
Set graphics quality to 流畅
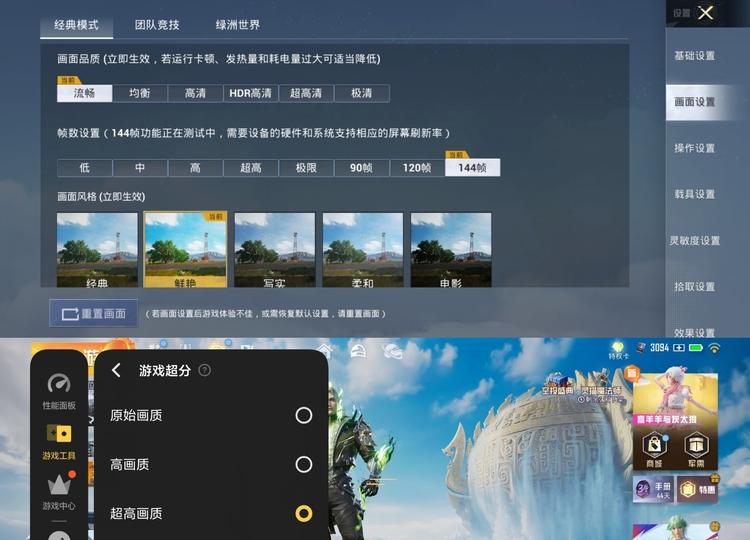click(x=85, y=93)
